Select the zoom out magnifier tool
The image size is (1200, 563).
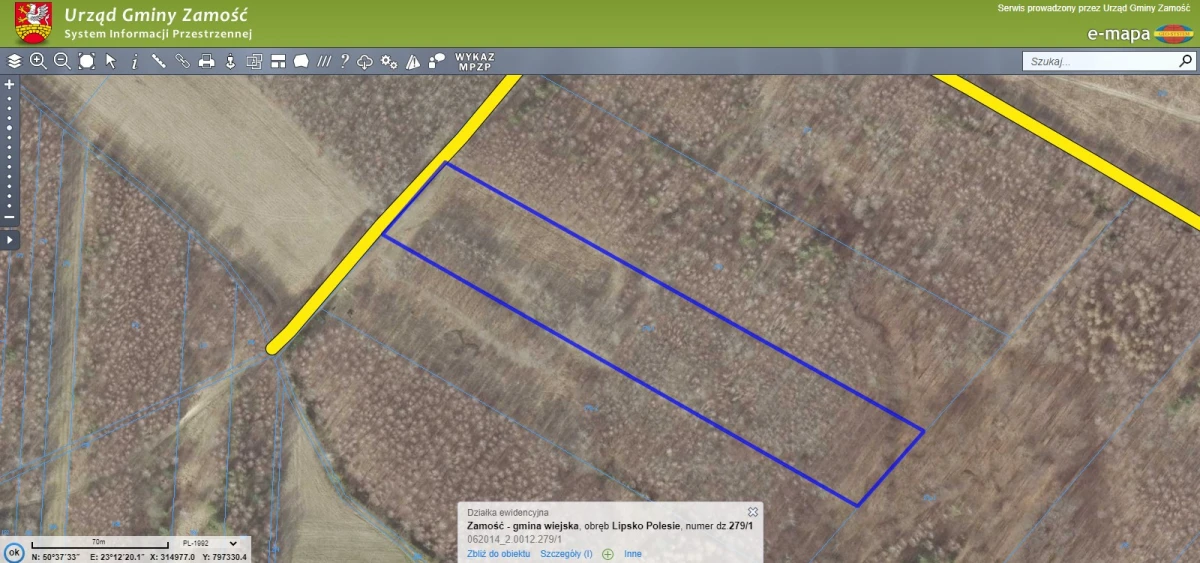coord(62,61)
